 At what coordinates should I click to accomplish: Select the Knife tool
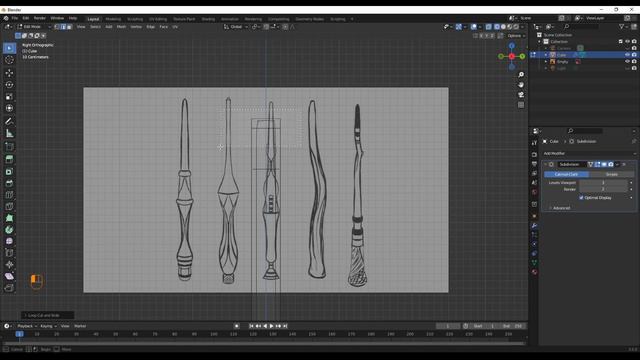coord(9,207)
